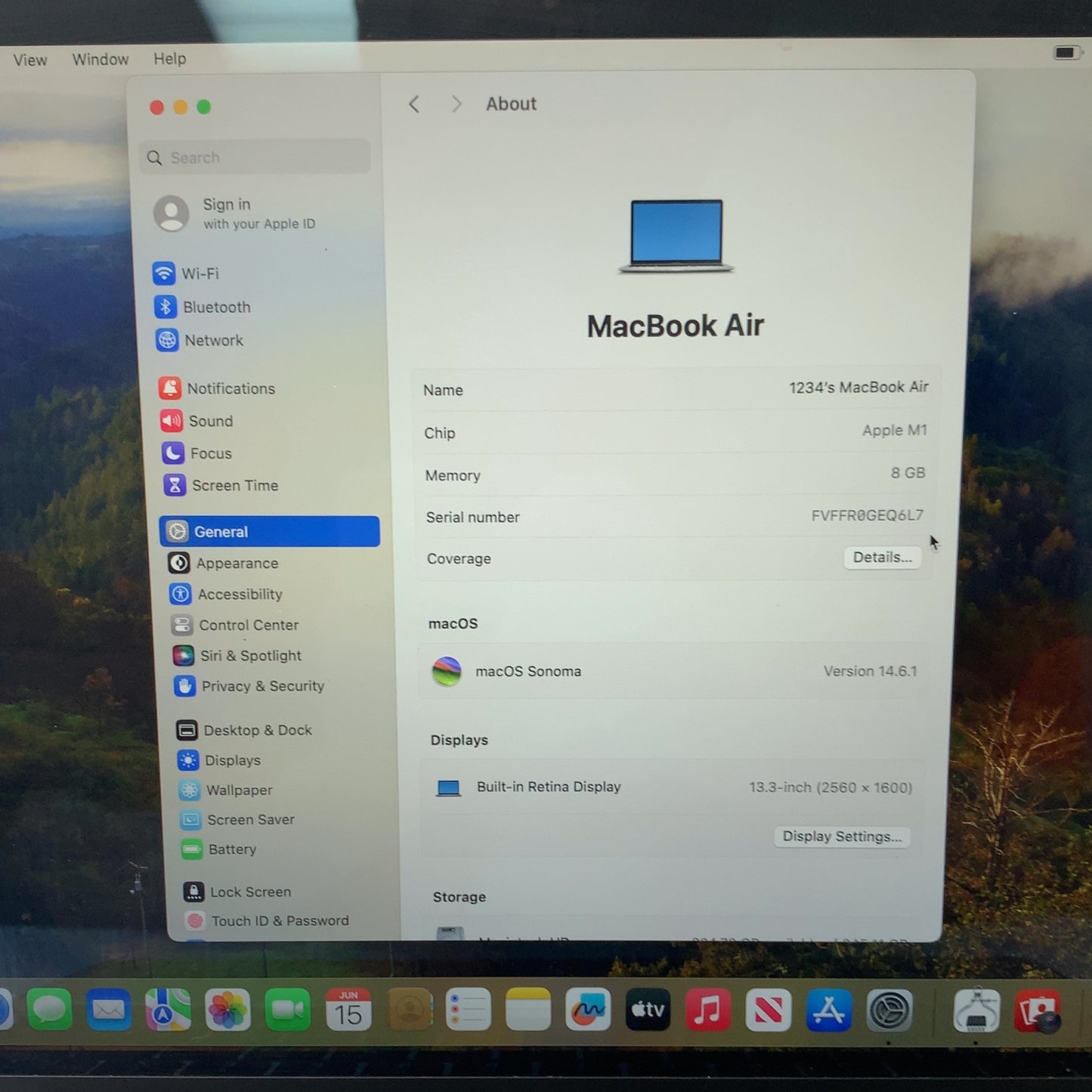
Task: Select Focus in the sidebar
Action: [197, 453]
